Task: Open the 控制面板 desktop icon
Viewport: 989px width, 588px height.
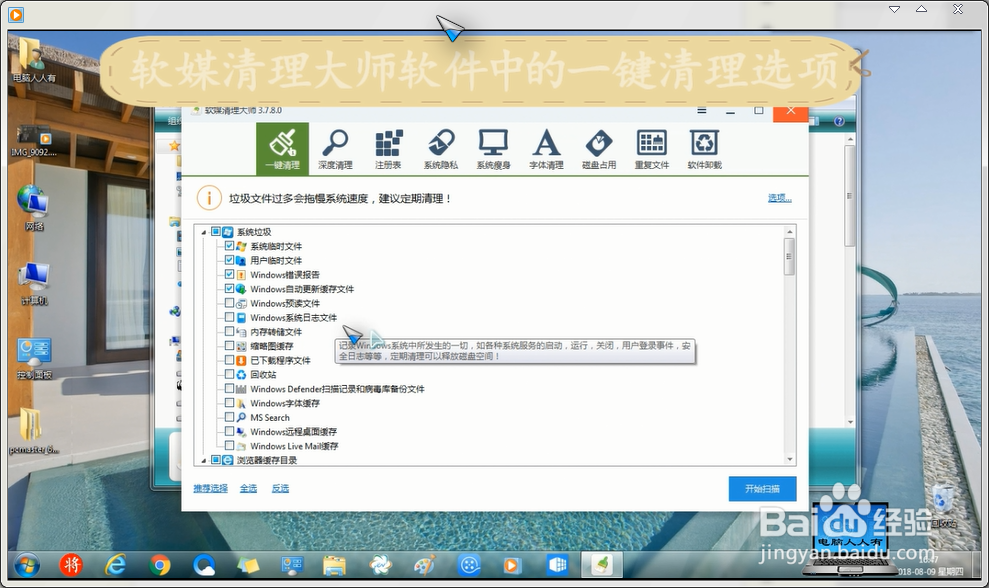Action: pos(34,358)
